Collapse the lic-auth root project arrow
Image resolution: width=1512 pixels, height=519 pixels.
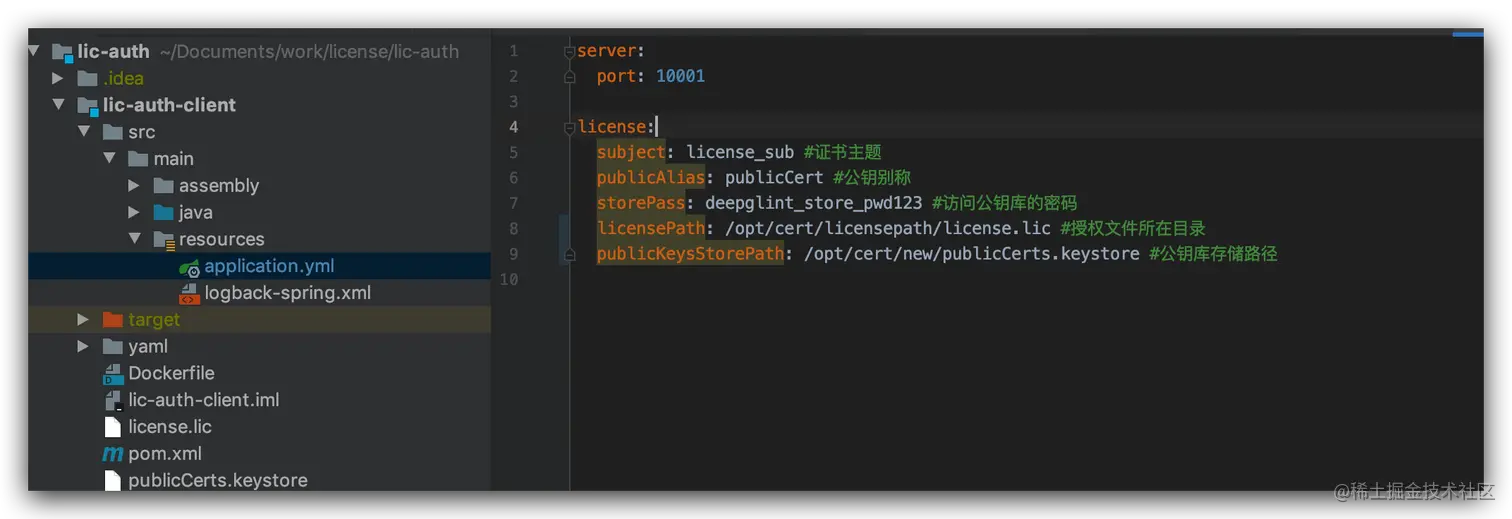[x=34, y=51]
